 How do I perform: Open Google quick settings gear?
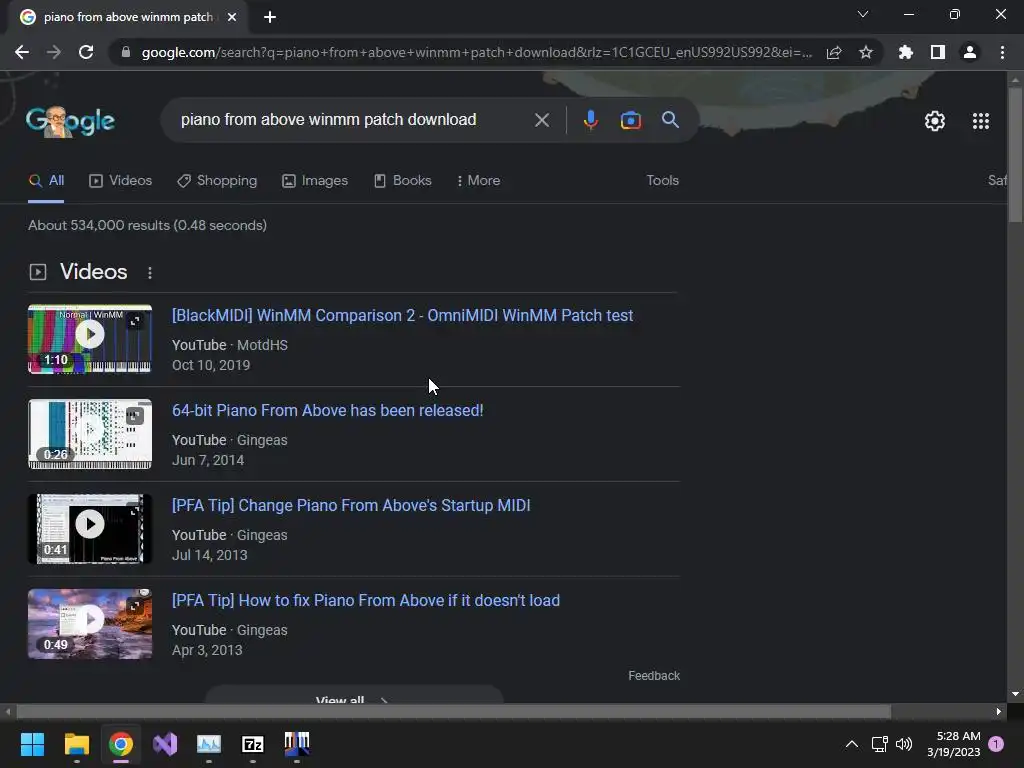935,121
